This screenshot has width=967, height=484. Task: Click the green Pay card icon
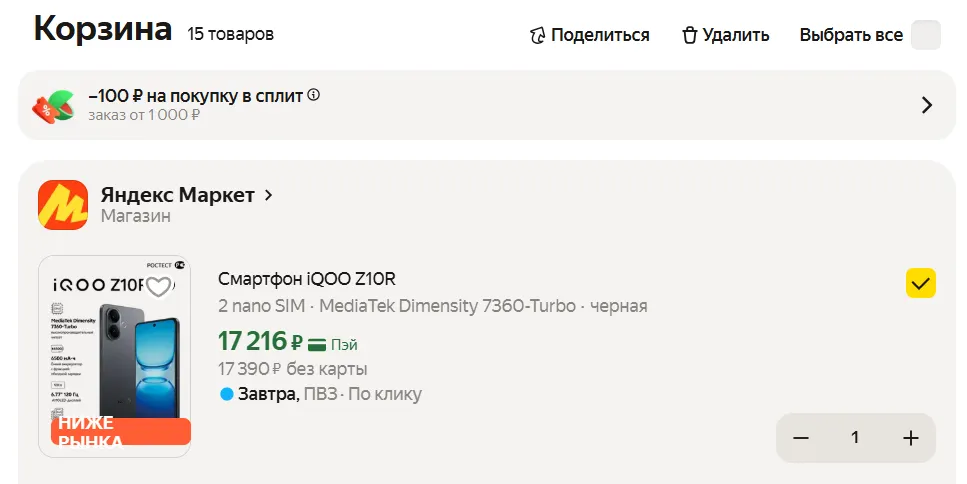click(x=318, y=344)
